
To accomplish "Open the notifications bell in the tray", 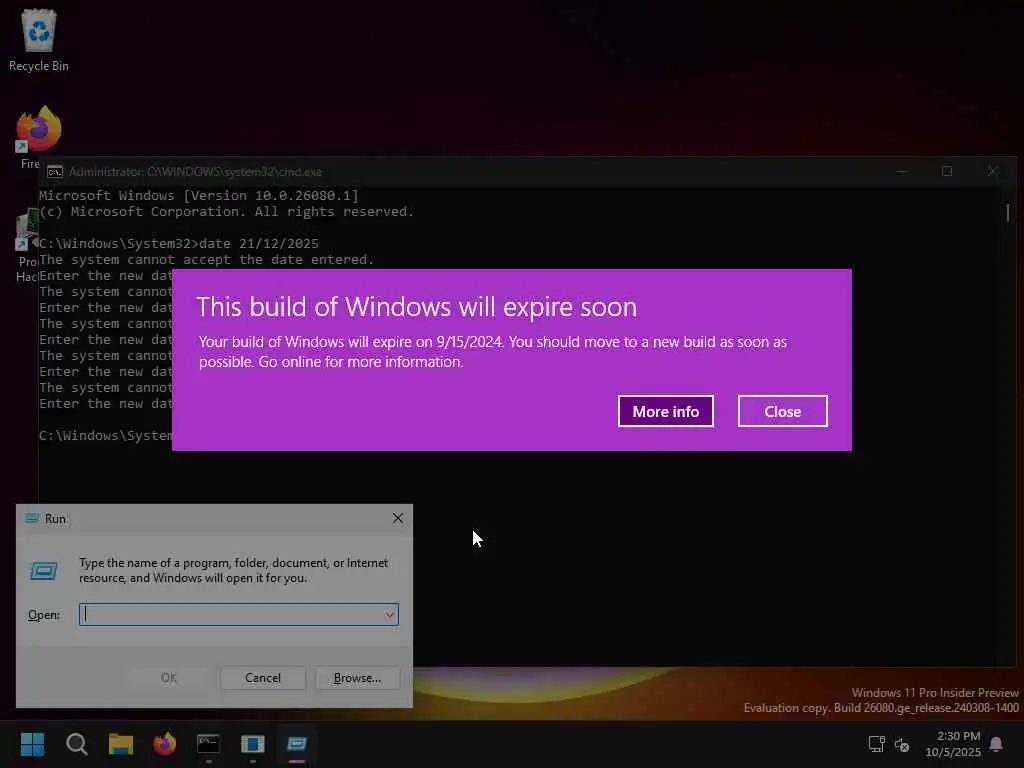I will click(996, 744).
